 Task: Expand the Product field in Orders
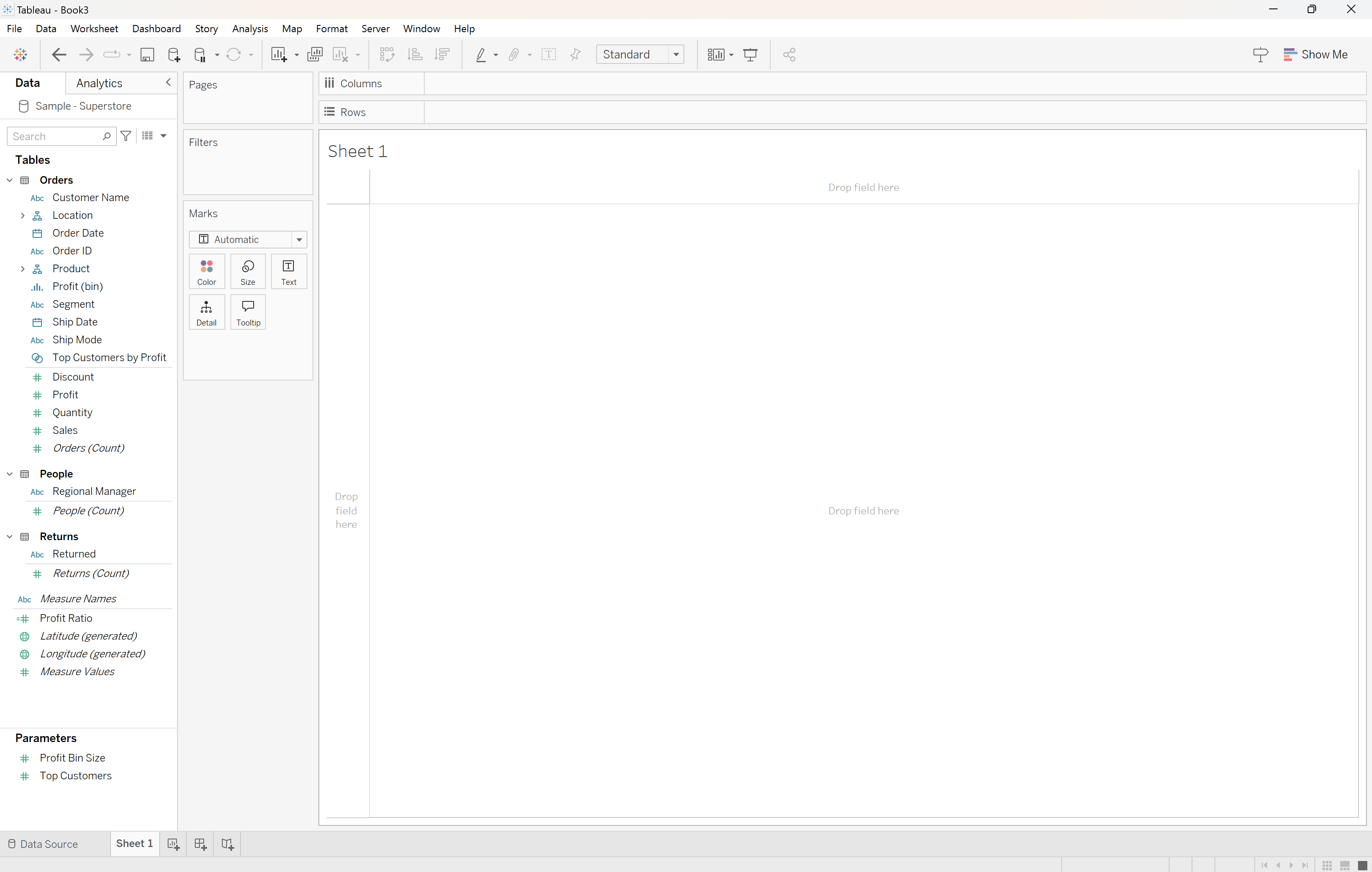(22, 268)
